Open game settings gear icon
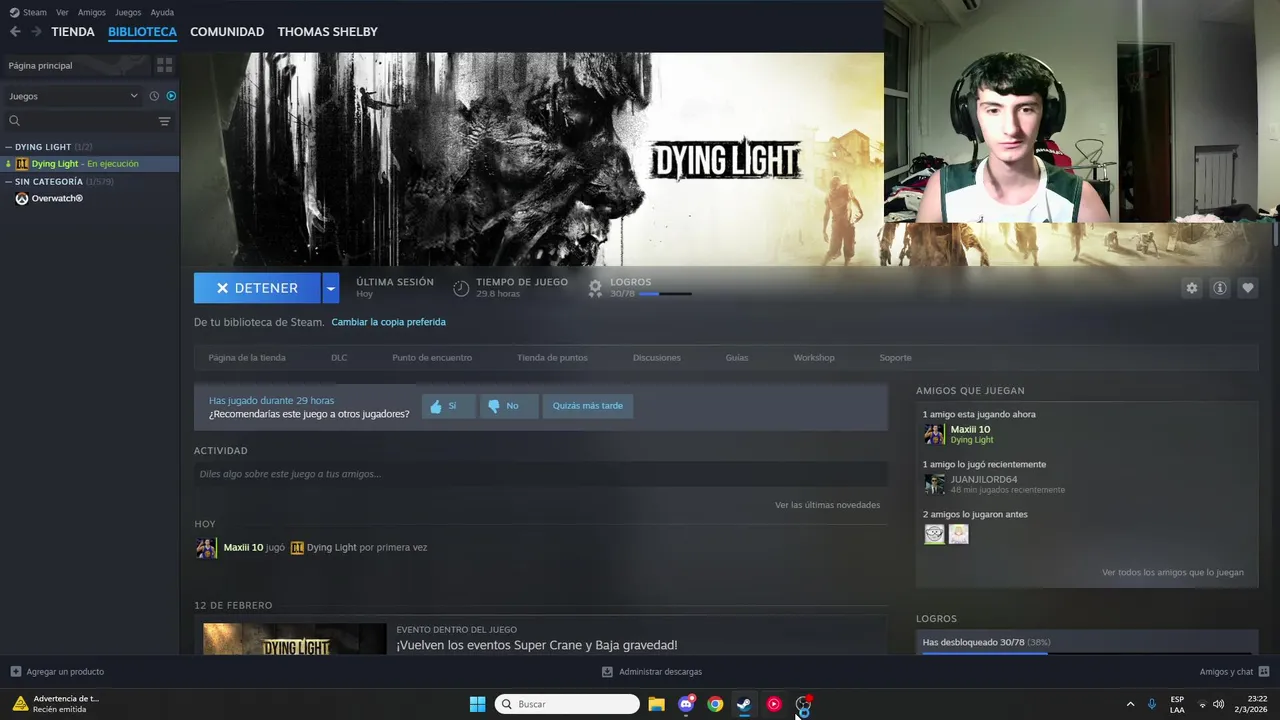Viewport: 1280px width, 720px height. point(1191,288)
